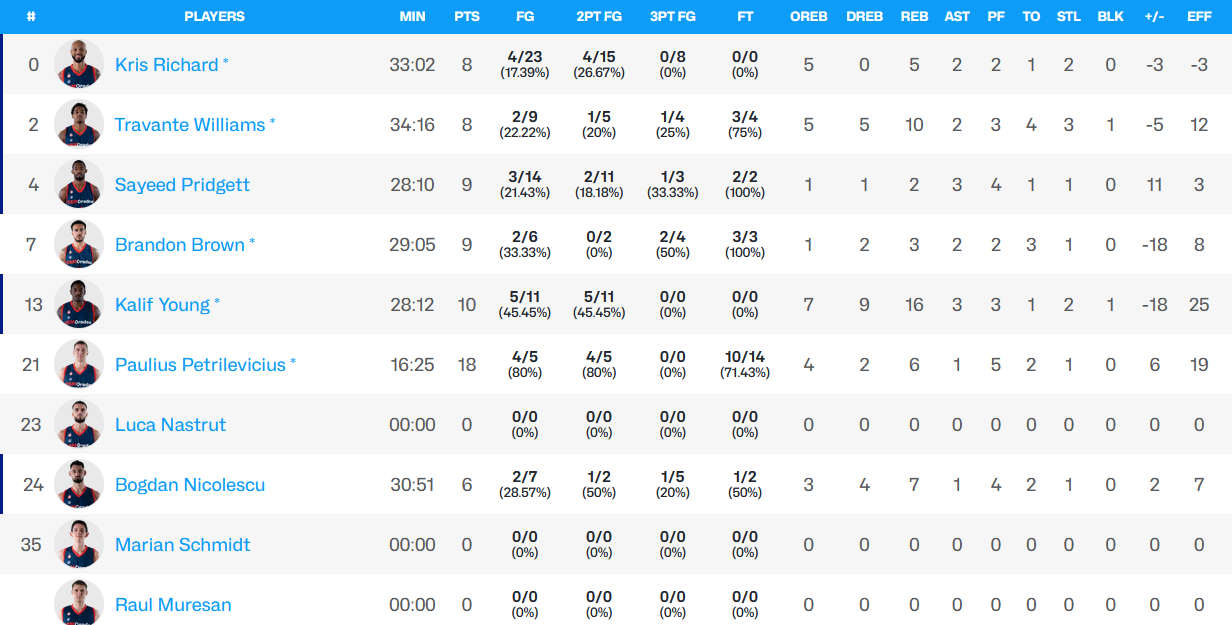Click Bogdan Nicolescu's player photo
The height and width of the screenshot is (625, 1232).
click(79, 484)
